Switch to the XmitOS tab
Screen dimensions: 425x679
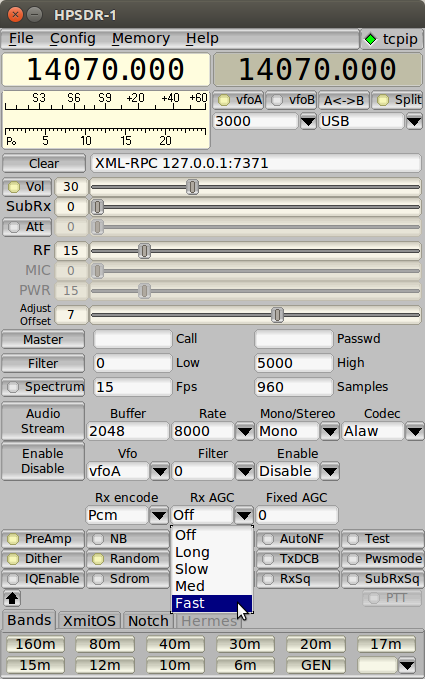point(89,621)
